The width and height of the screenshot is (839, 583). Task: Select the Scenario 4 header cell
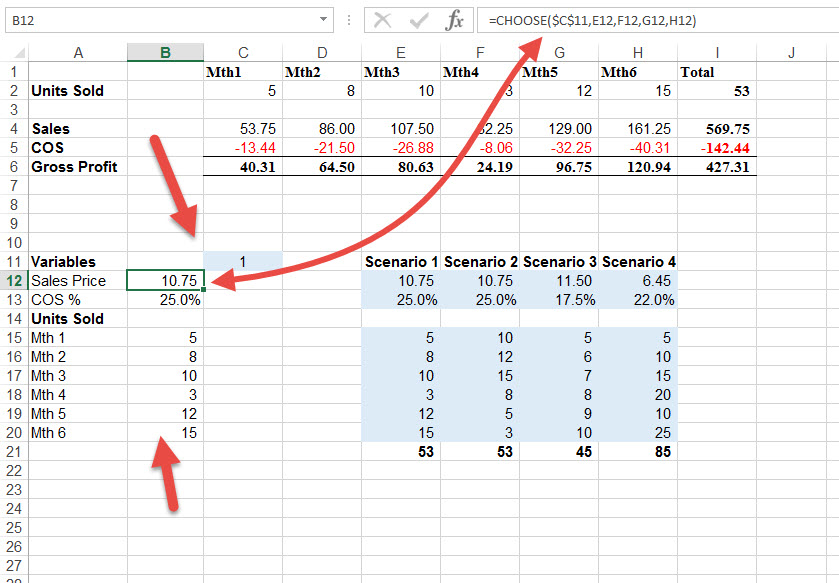pos(638,261)
